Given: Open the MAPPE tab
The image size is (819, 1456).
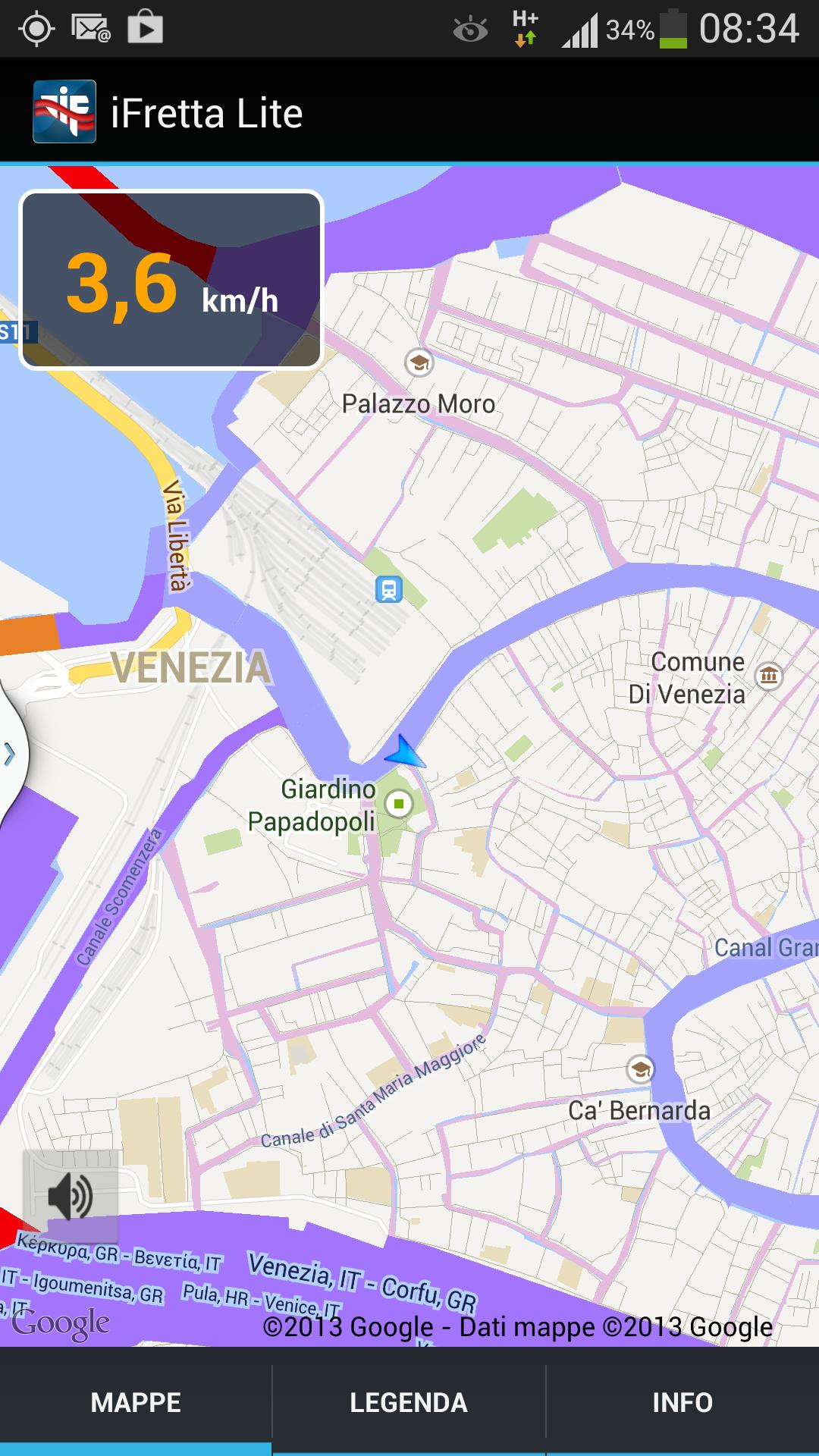Looking at the screenshot, I should pyautogui.click(x=136, y=1403).
